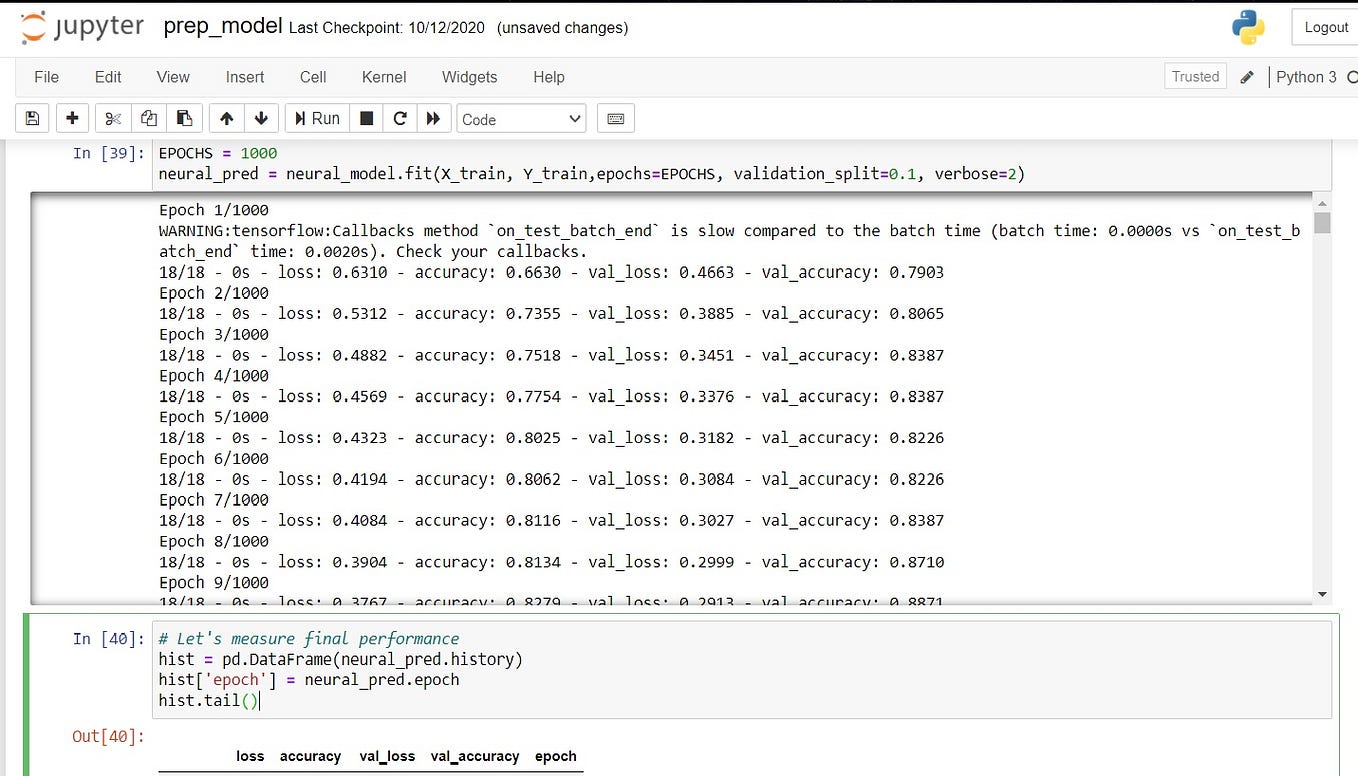Screen dimensions: 1358x776
Task: Open the Cell menu
Action: 312,77
